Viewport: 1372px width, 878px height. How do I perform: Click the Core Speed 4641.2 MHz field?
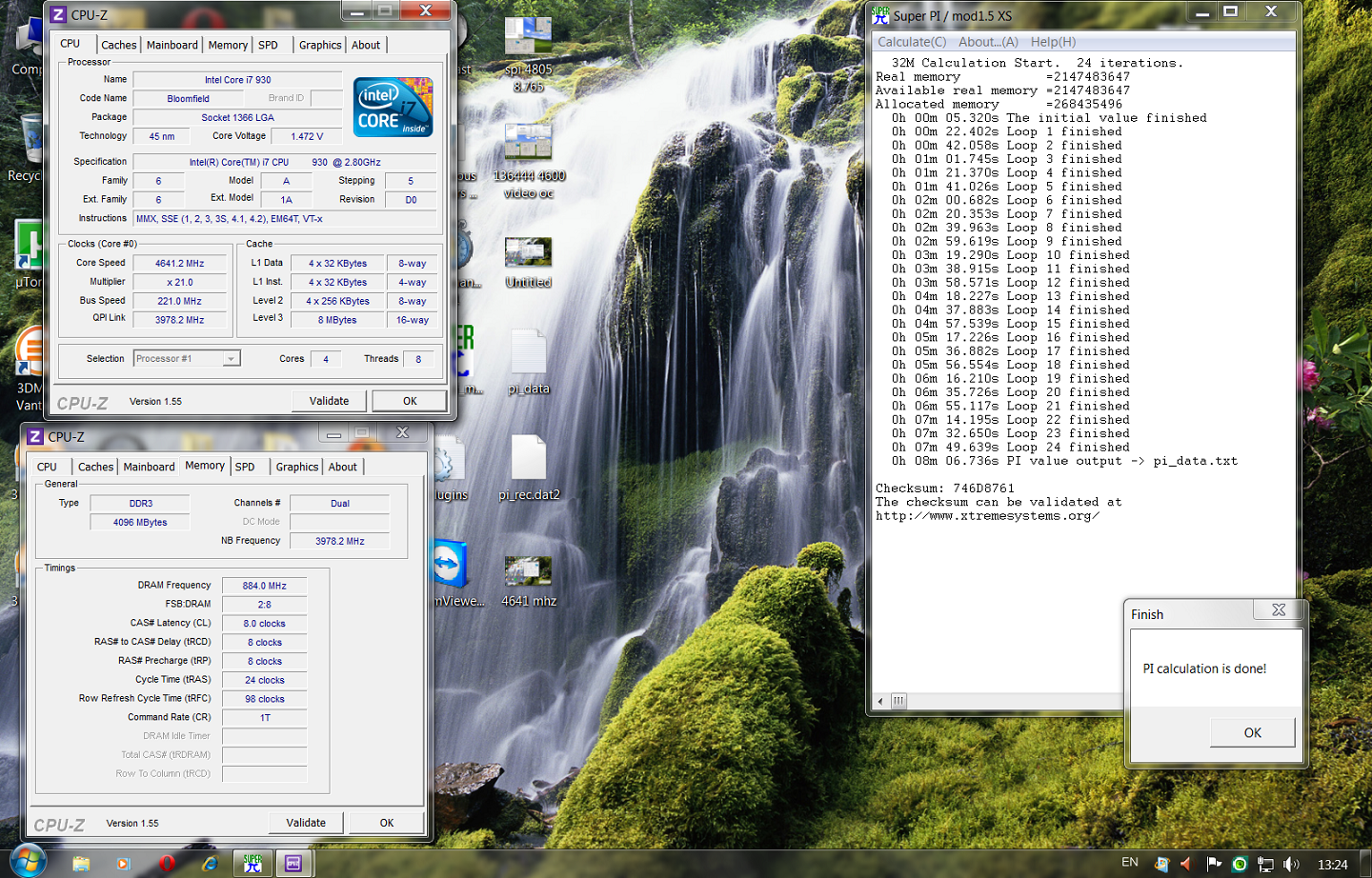pos(180,263)
